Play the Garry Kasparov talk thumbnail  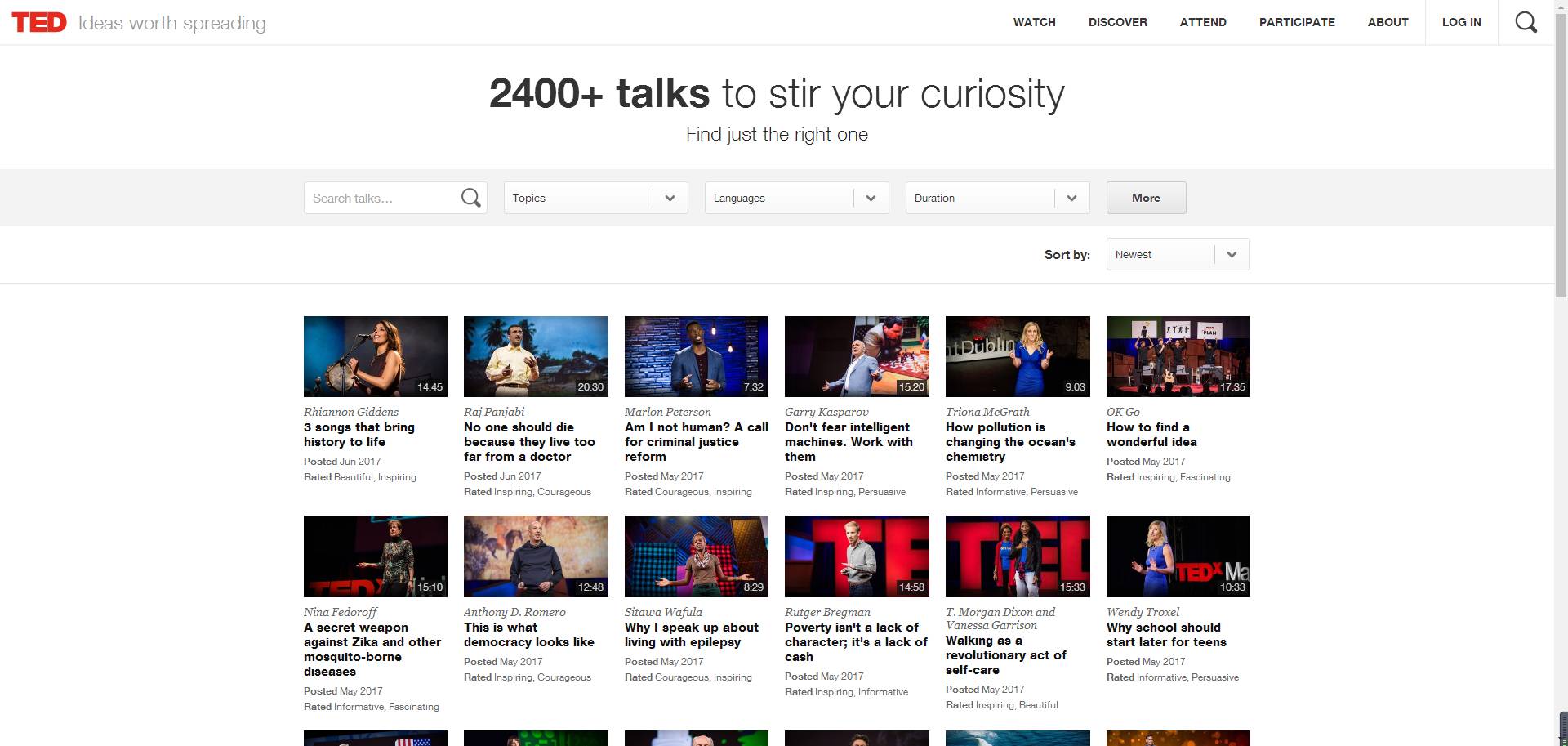pos(857,356)
